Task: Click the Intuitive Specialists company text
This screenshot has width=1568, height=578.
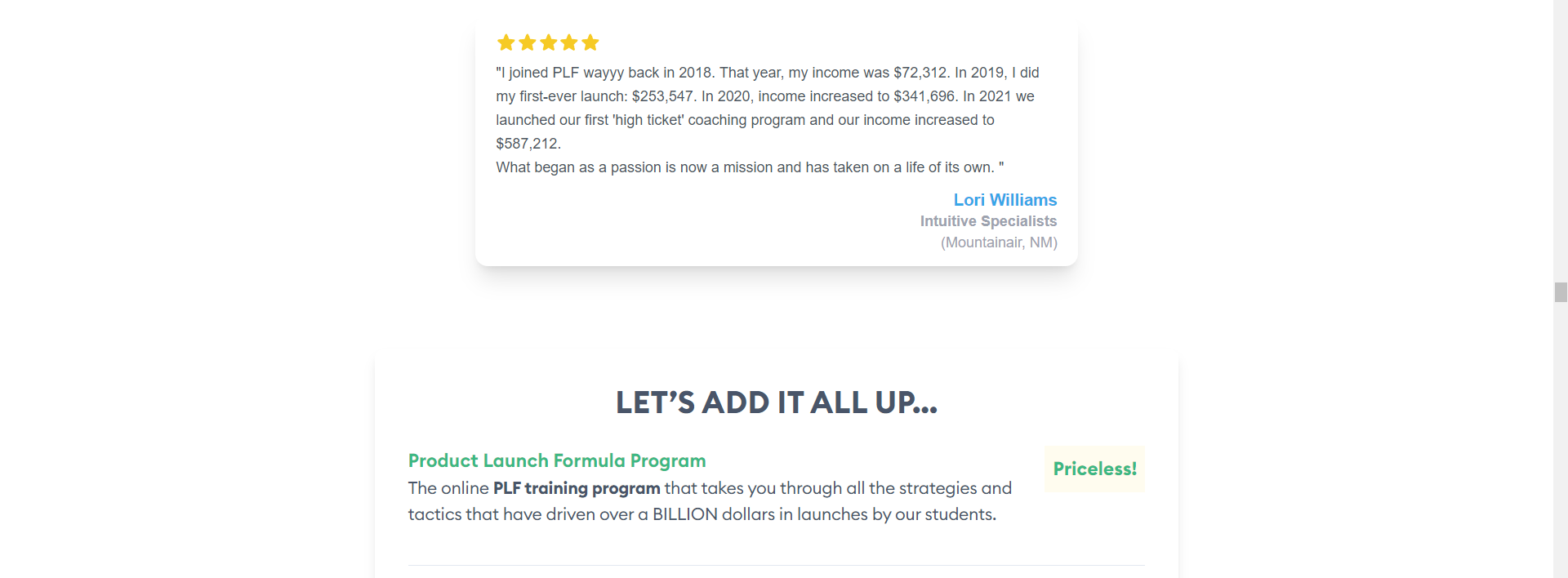Action: point(988,221)
